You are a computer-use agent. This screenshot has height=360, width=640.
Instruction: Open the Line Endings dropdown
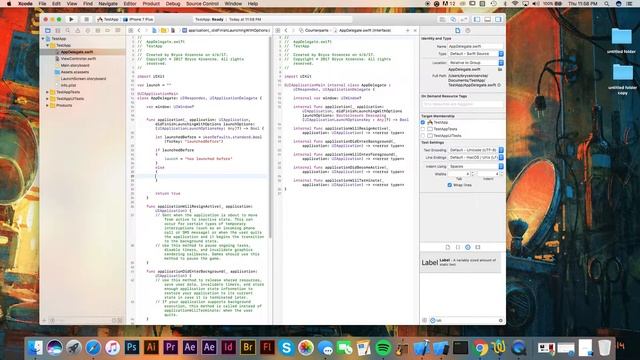[476, 158]
